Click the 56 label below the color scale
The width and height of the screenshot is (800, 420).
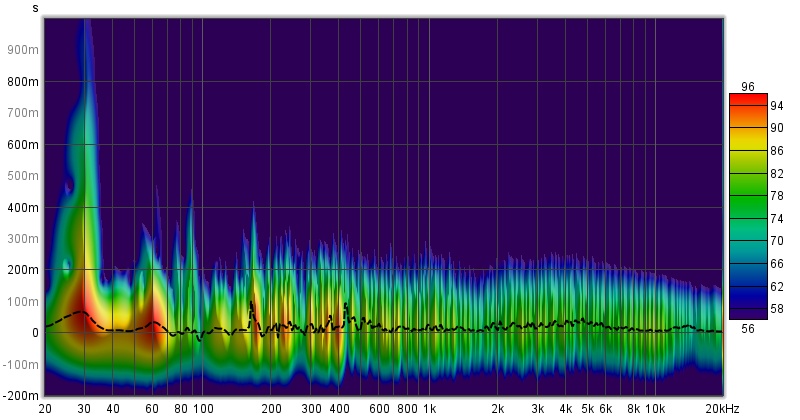pyautogui.click(x=748, y=327)
